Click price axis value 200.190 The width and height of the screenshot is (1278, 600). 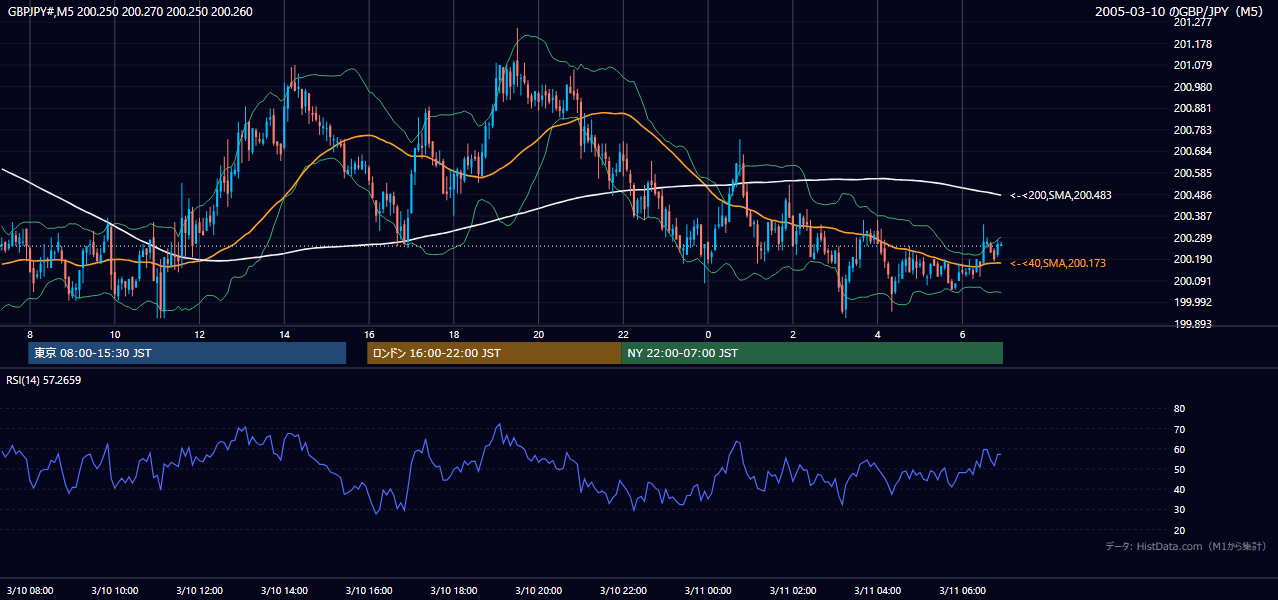tap(1193, 259)
